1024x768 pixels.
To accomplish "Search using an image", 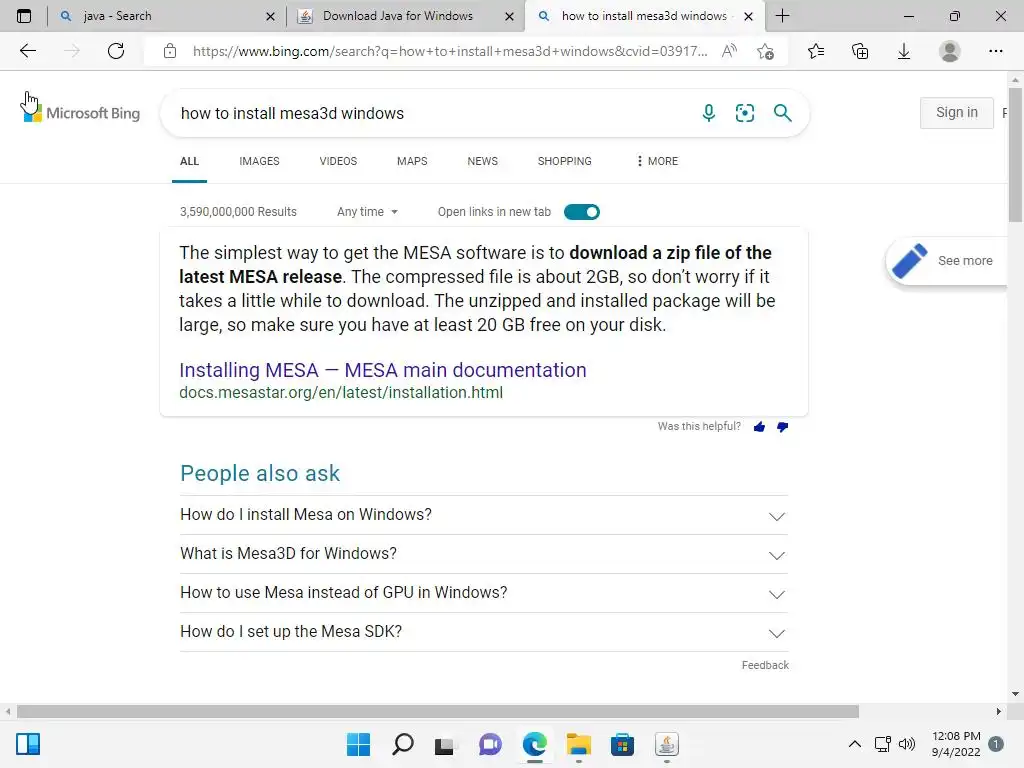I will 744,113.
